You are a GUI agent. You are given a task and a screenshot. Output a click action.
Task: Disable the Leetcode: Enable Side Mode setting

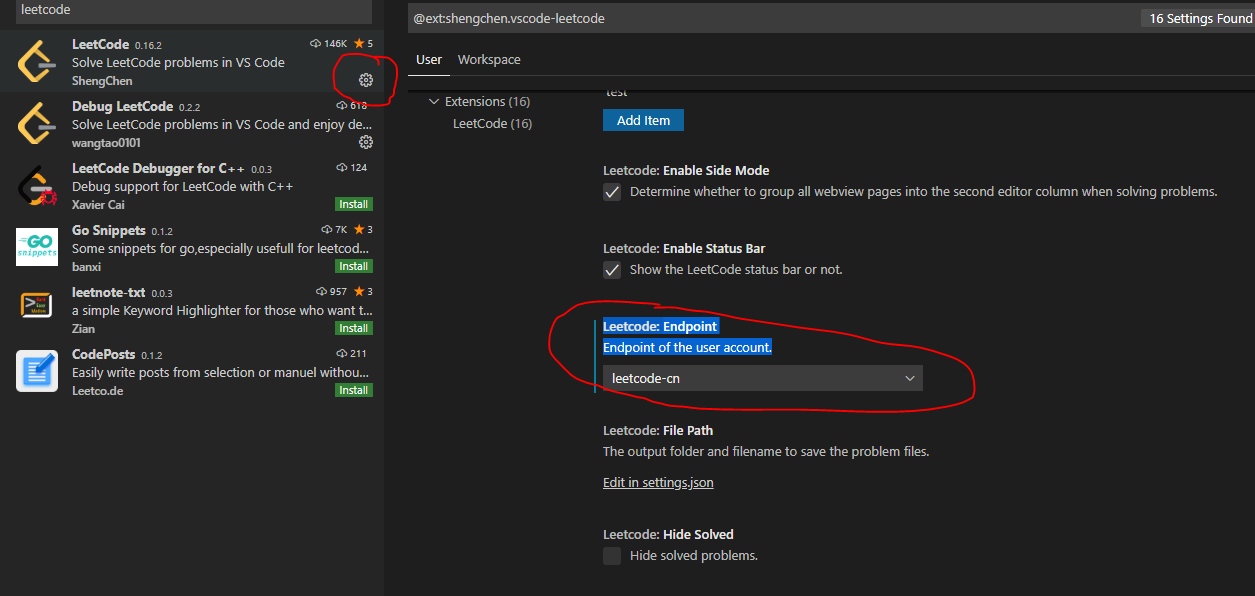click(x=611, y=192)
